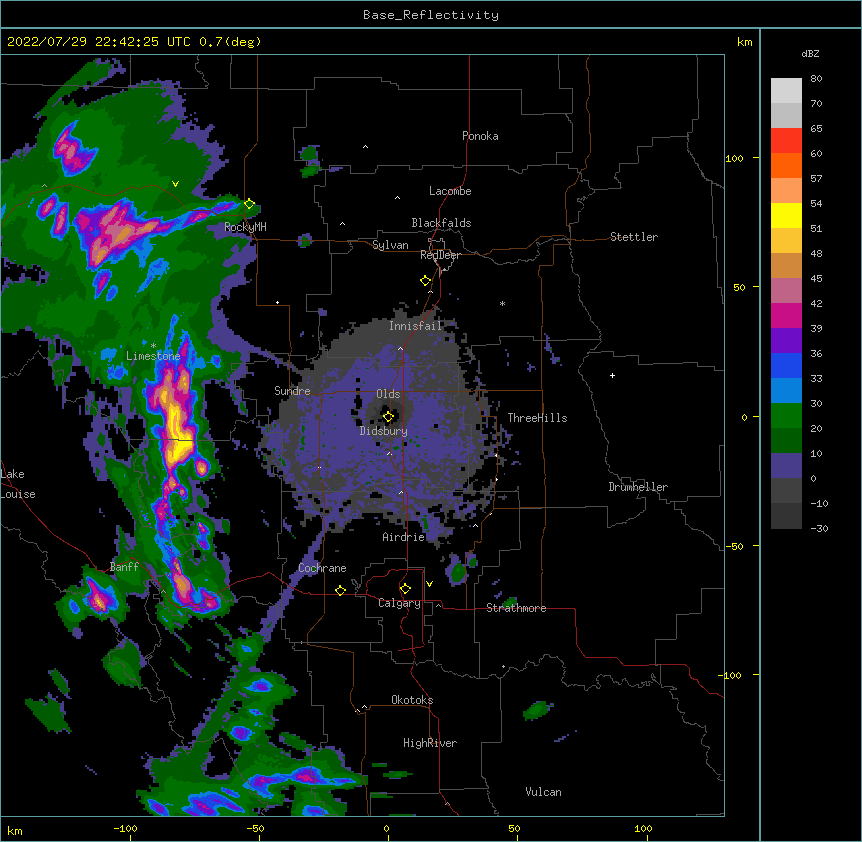Click the RockyMH map label
862x842 pixels.
(x=245, y=227)
